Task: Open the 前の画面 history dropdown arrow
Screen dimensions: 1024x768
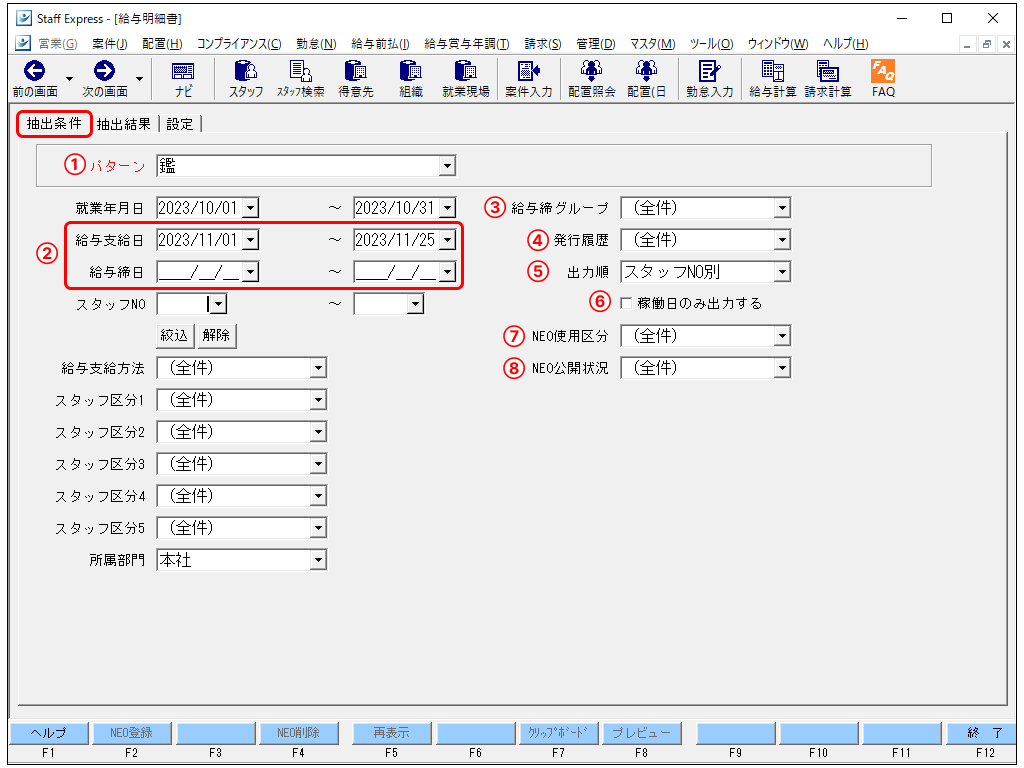Action: click(x=69, y=79)
